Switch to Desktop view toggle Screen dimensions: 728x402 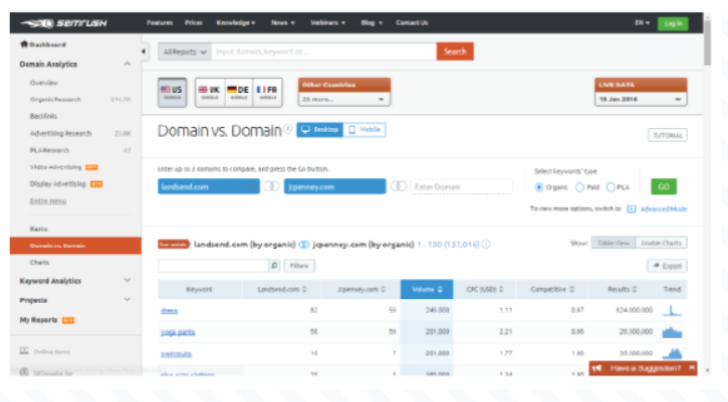319,130
